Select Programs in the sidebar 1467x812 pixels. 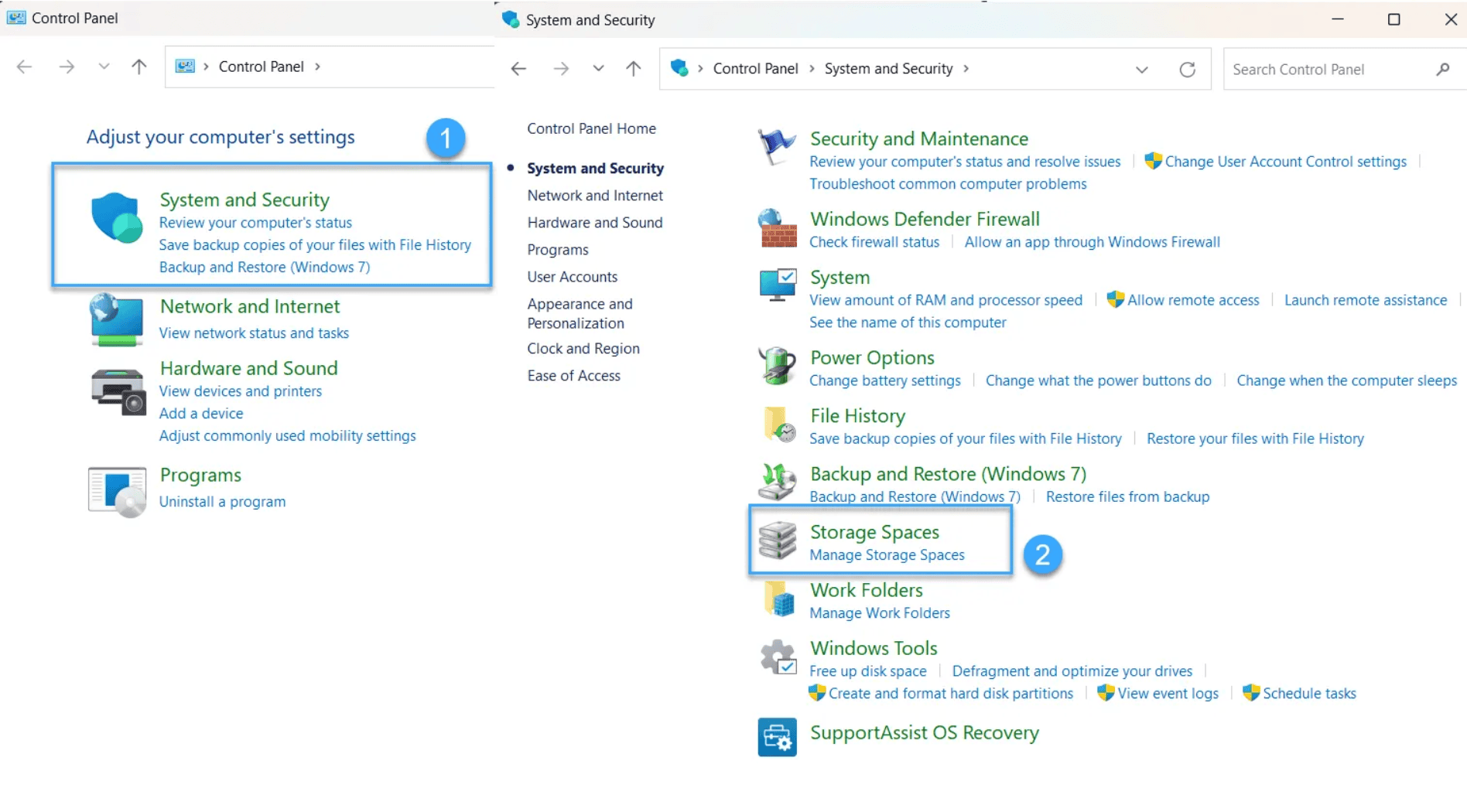(x=558, y=250)
